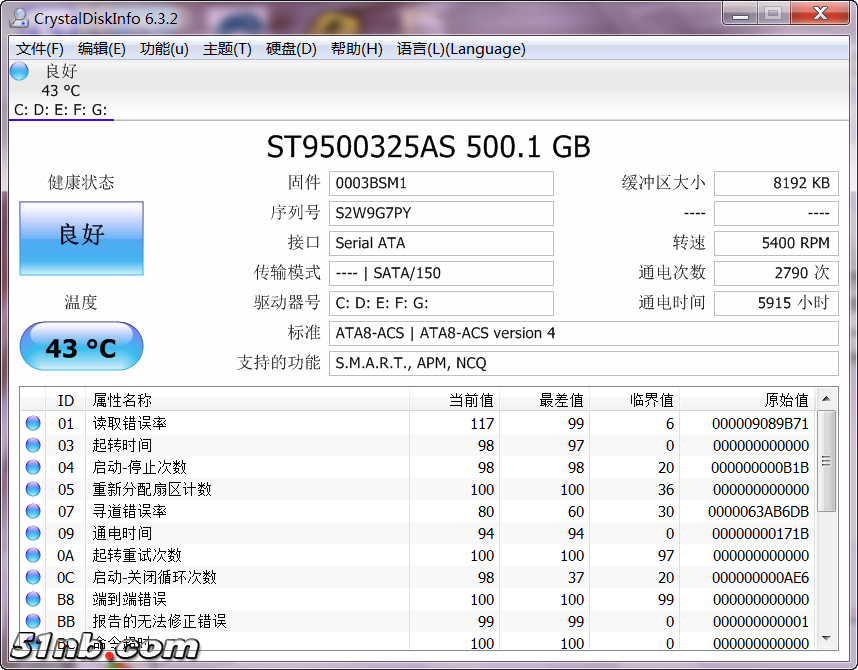
Task: Click the blue disk status orb beside 良好
Action: point(19,71)
